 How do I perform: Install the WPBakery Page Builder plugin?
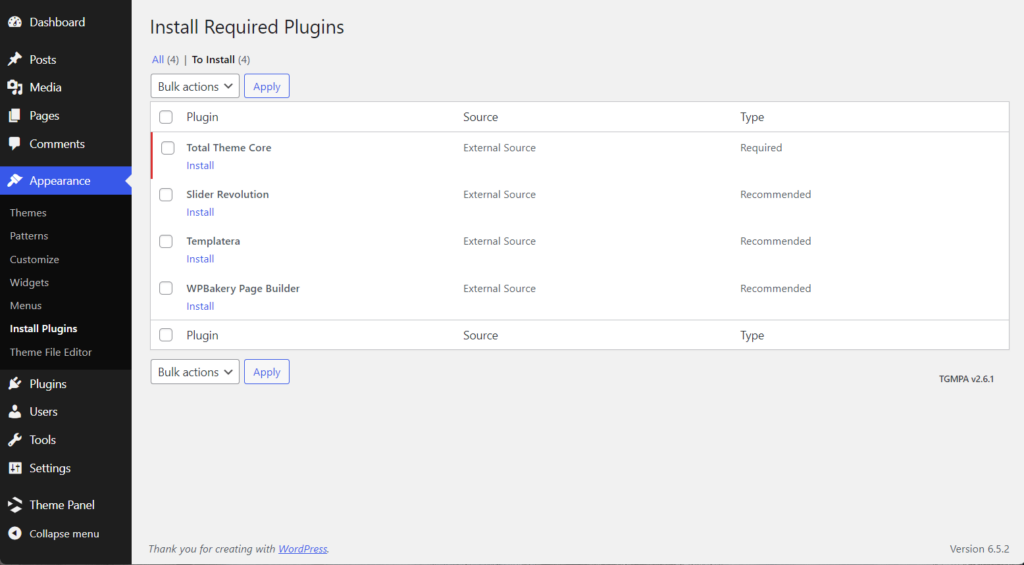pyautogui.click(x=200, y=306)
